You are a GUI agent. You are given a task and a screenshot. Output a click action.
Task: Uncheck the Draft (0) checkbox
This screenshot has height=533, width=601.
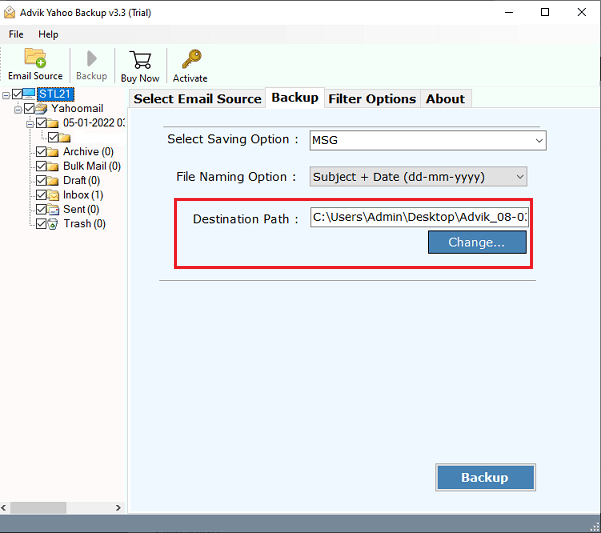(x=41, y=181)
